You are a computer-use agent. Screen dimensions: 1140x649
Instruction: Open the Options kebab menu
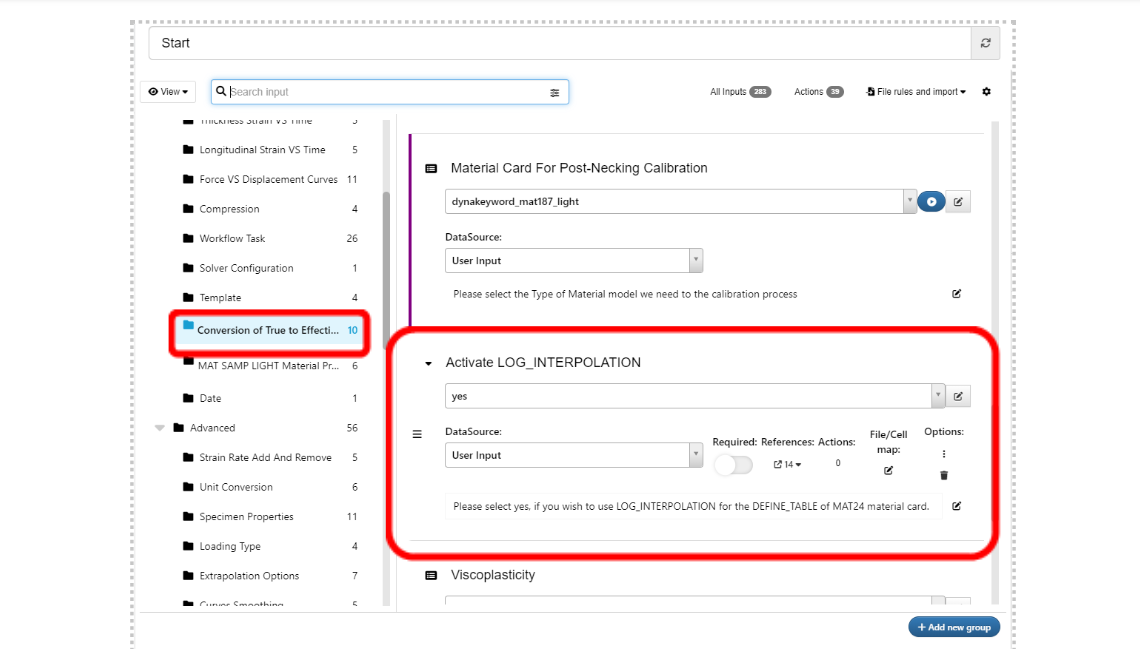pos(944,453)
